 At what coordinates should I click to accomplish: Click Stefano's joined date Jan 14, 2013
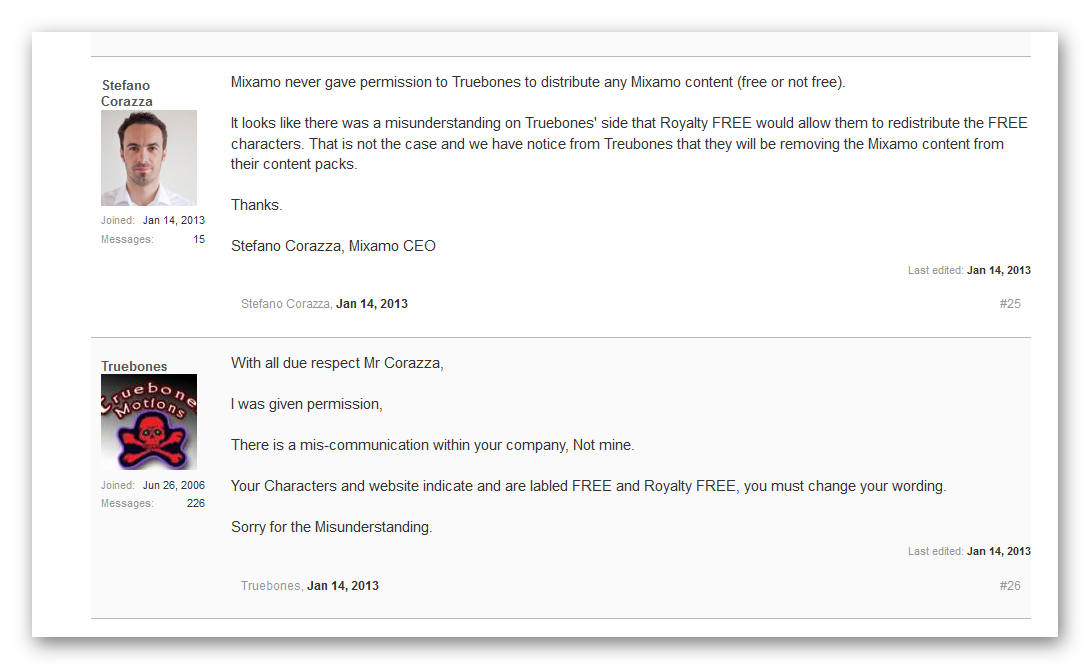coord(174,221)
